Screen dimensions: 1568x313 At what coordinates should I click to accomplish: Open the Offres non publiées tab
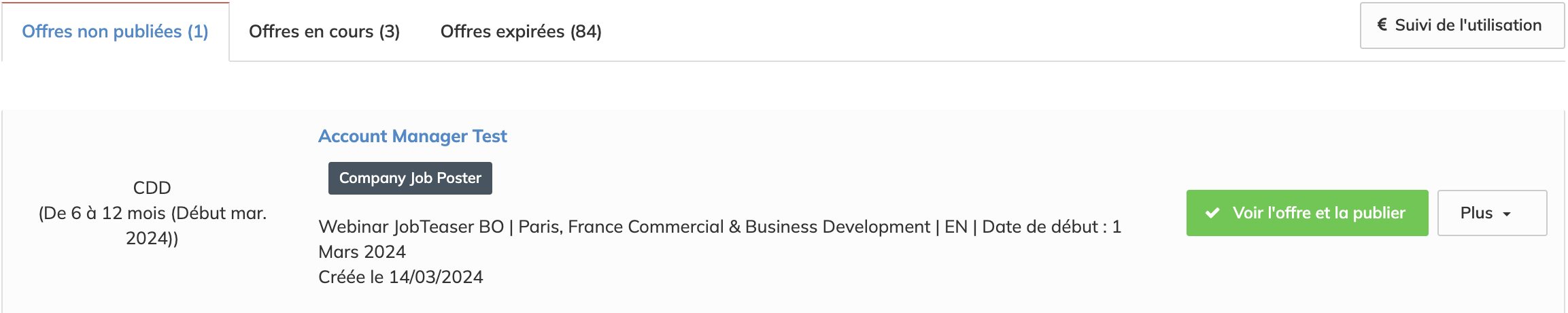[115, 32]
